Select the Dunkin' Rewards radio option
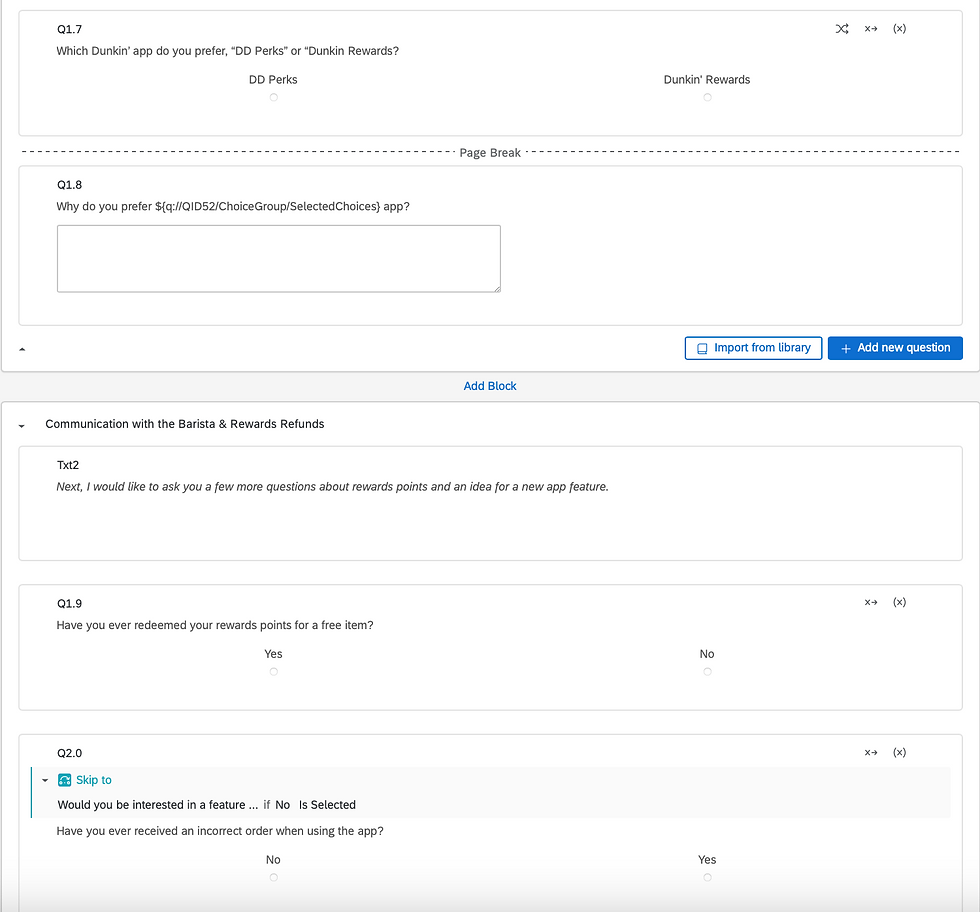980x912 pixels. click(x=707, y=98)
